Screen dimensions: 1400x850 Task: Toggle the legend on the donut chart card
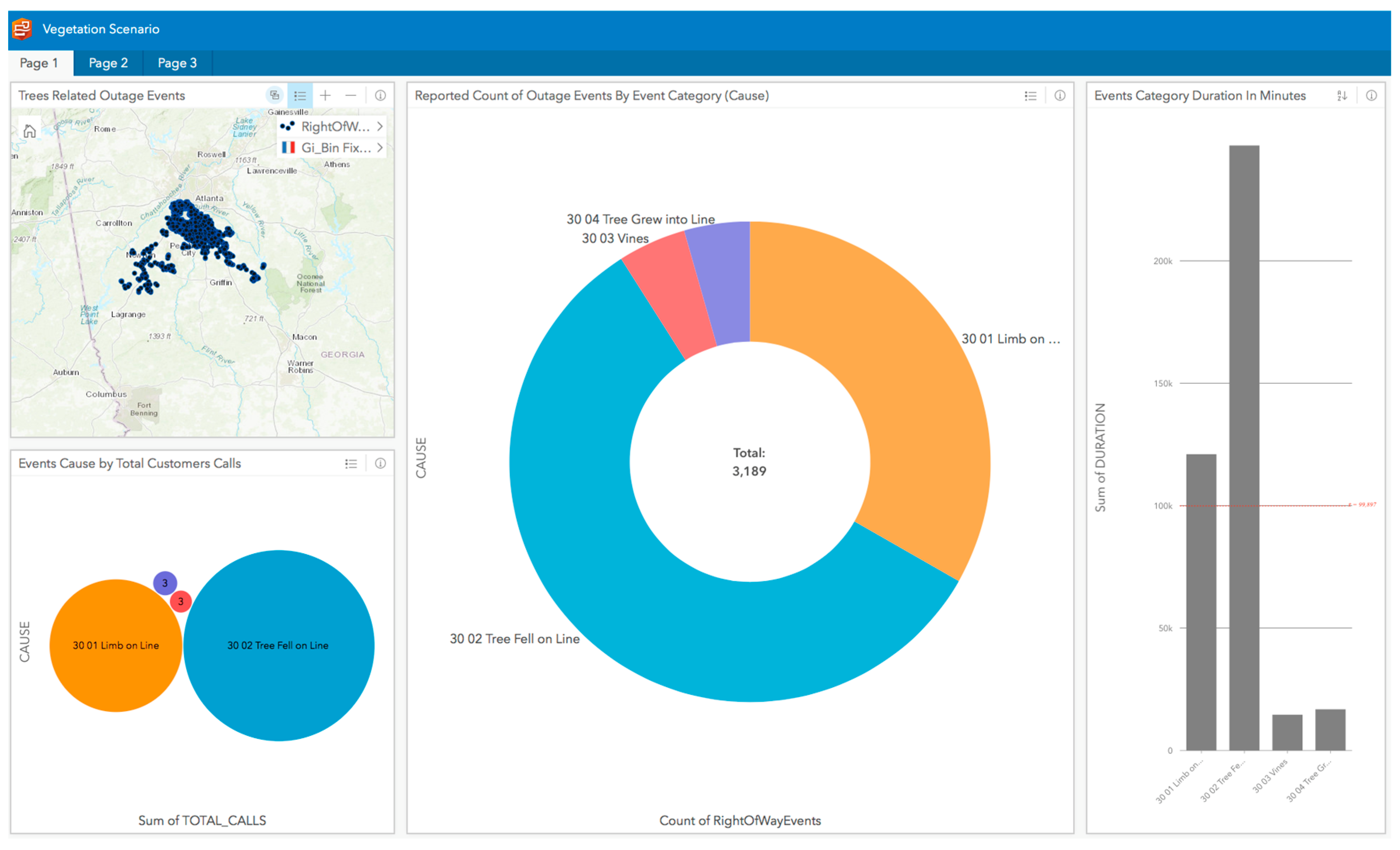point(1030,96)
